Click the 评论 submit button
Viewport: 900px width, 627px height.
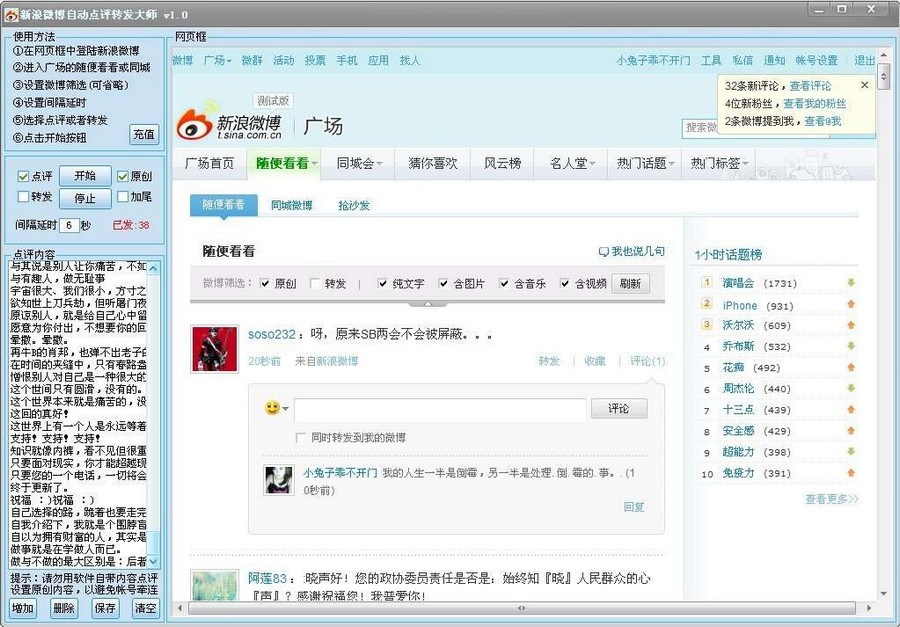click(x=619, y=408)
